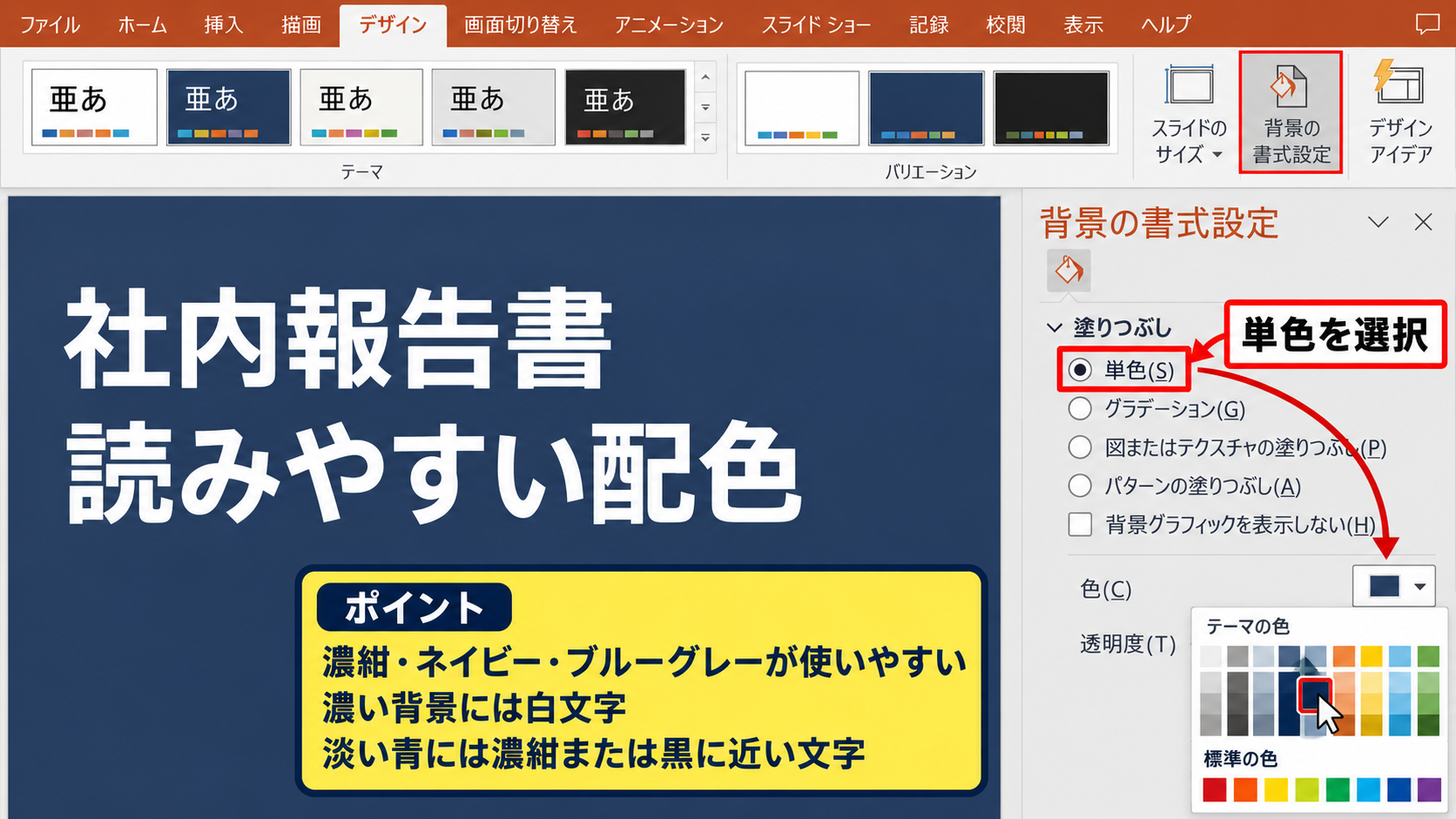Apply the white first theme thumbnail
Screen dimensions: 1456x819
coord(94,107)
